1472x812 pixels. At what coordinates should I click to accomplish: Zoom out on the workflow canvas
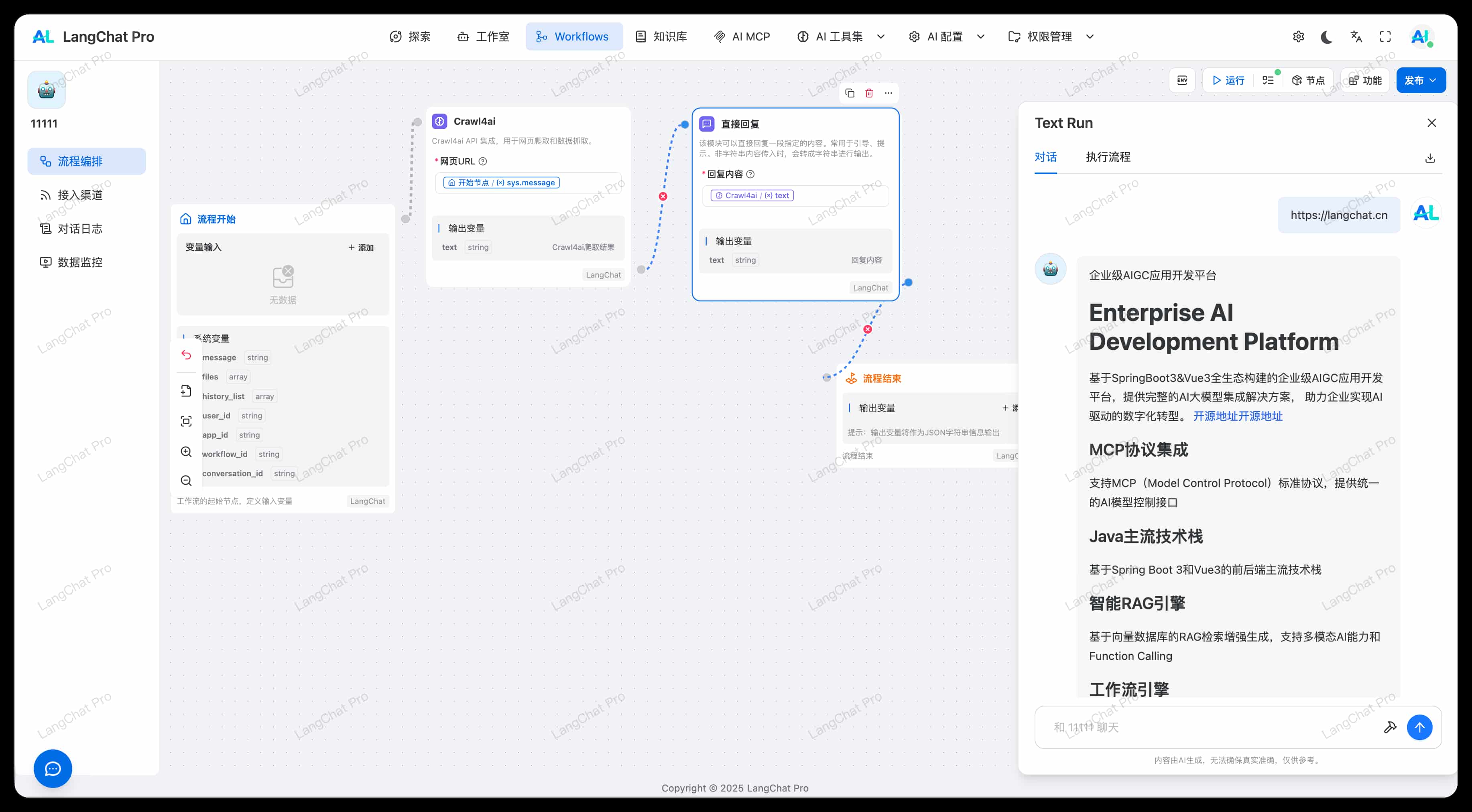(186, 481)
